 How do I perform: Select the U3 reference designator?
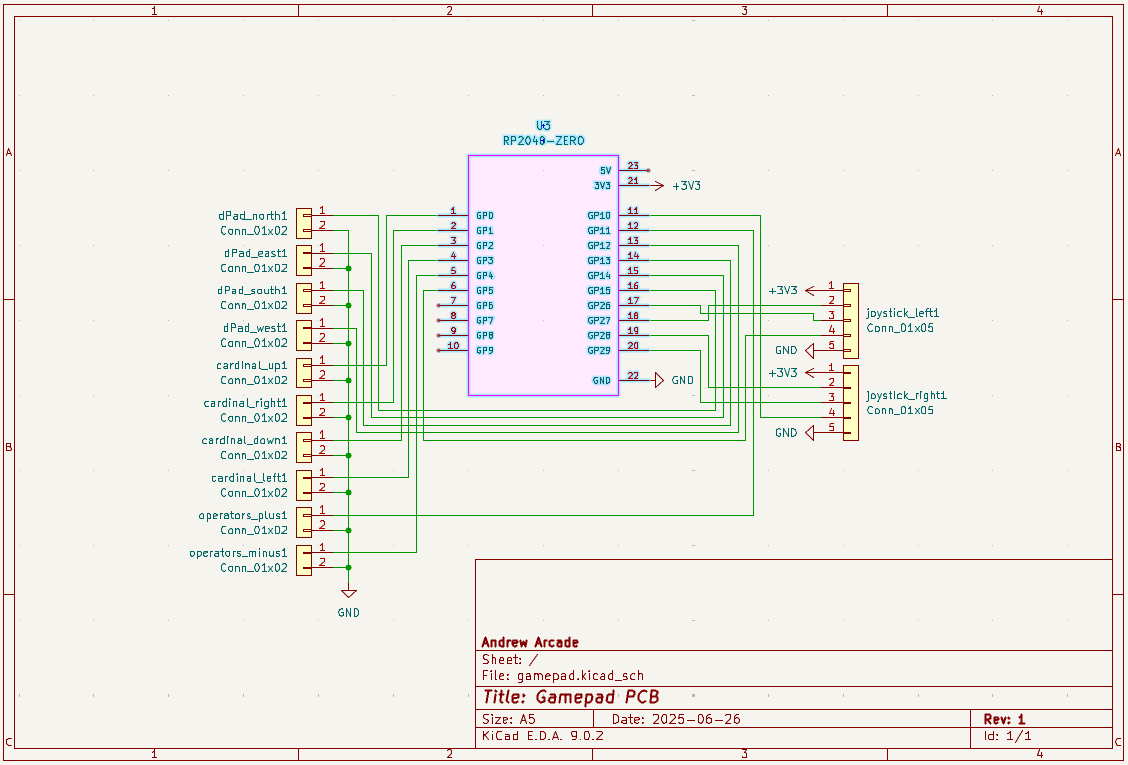[x=544, y=126]
